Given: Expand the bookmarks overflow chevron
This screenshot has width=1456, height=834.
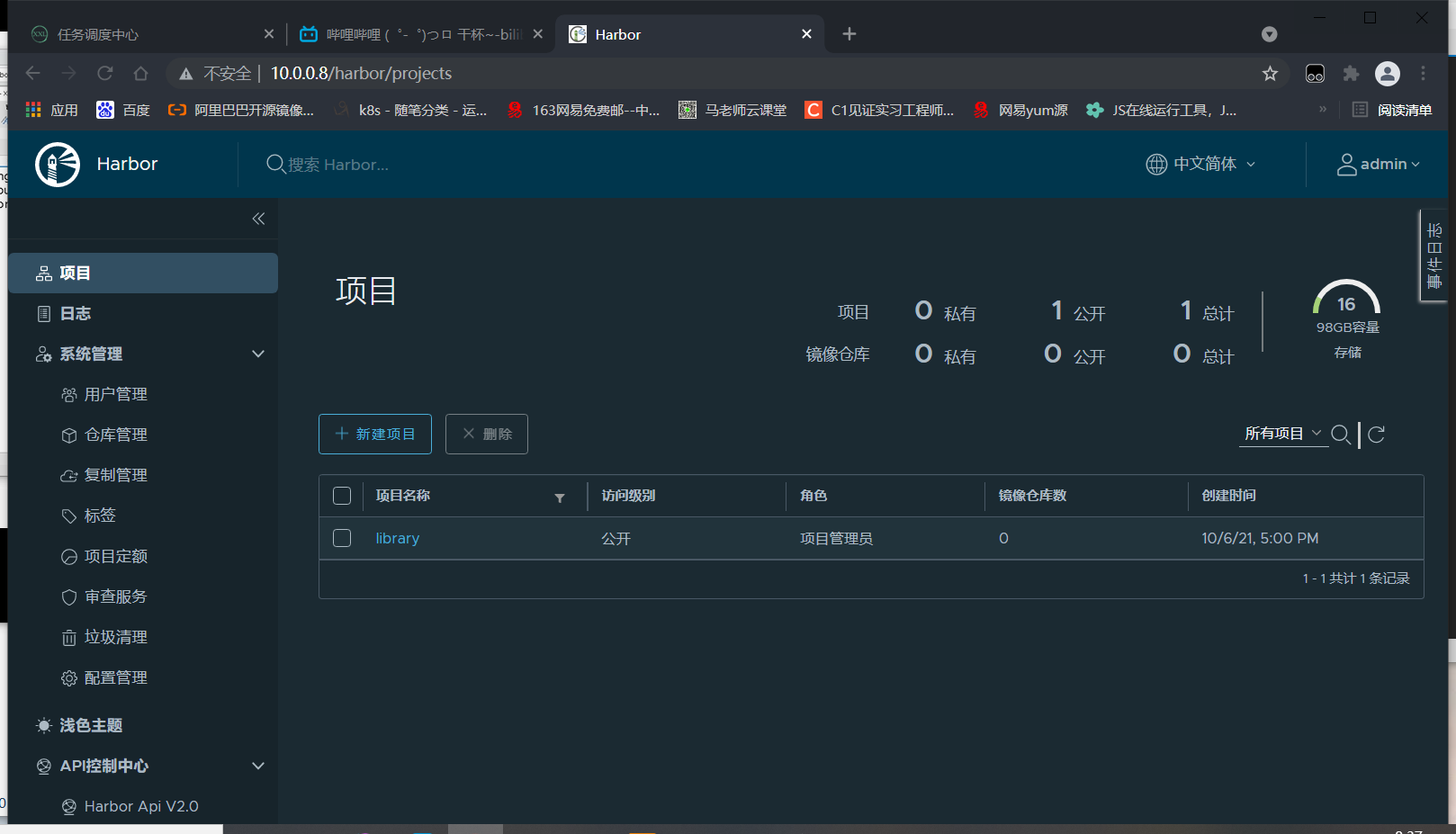Looking at the screenshot, I should pos(1323,109).
